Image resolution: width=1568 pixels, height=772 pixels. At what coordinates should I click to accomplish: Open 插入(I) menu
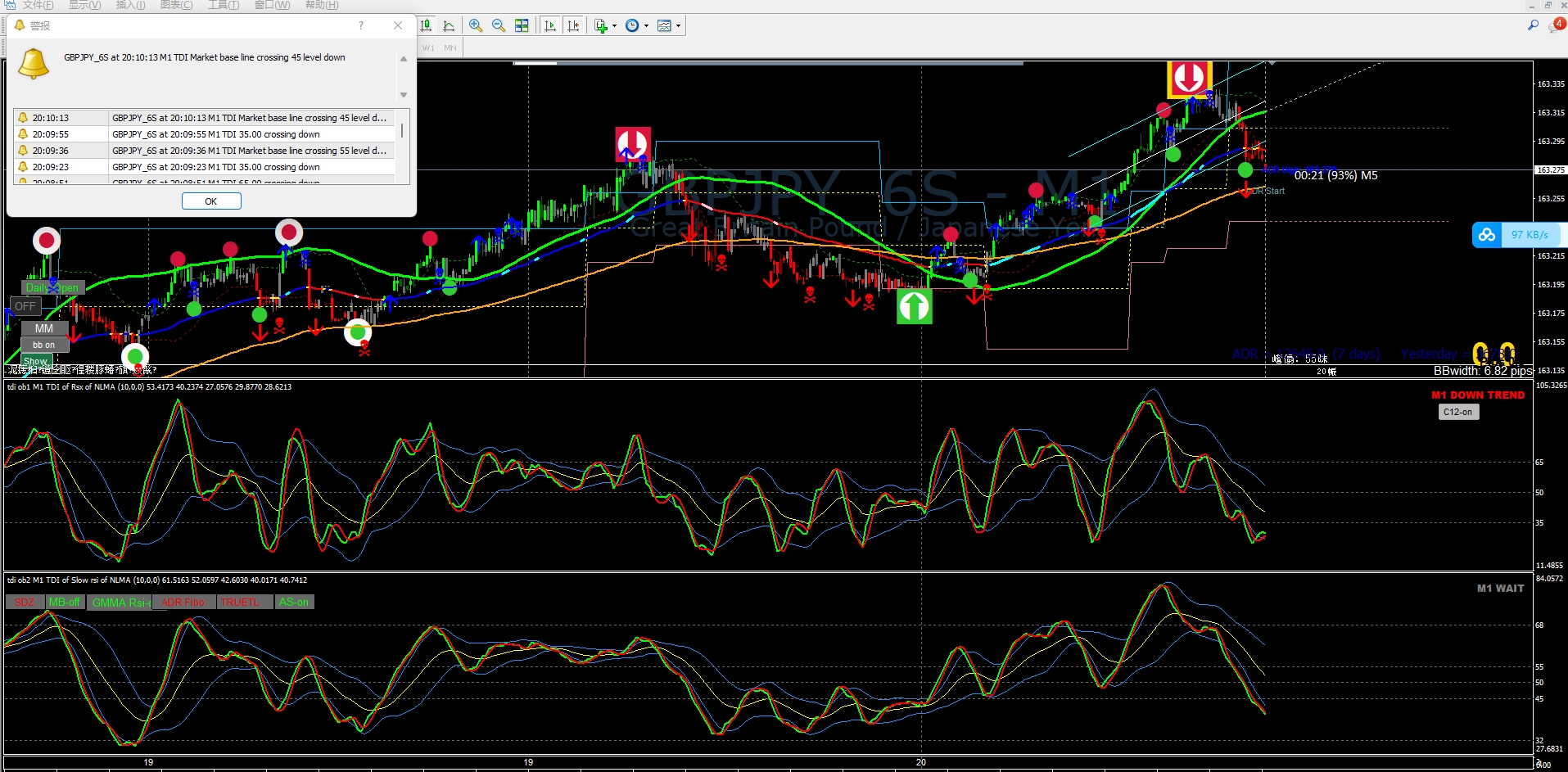tap(130, 5)
